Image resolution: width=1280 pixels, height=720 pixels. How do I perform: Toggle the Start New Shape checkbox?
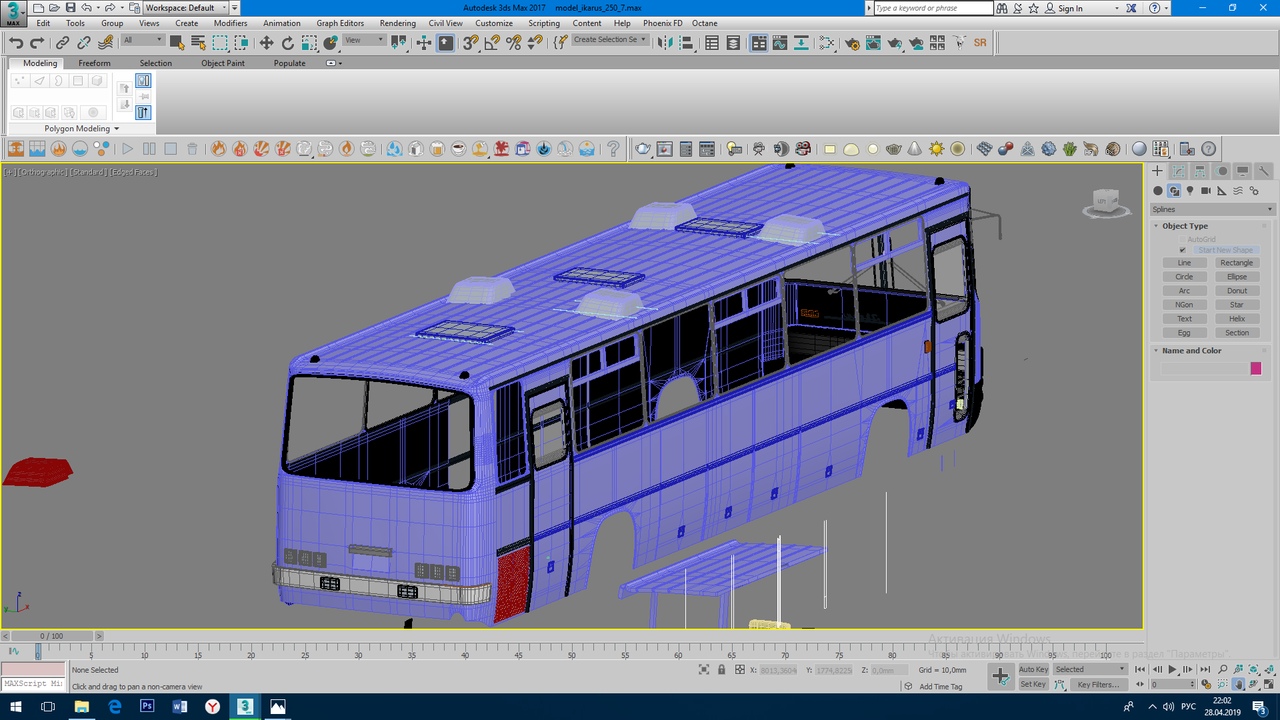point(1182,250)
